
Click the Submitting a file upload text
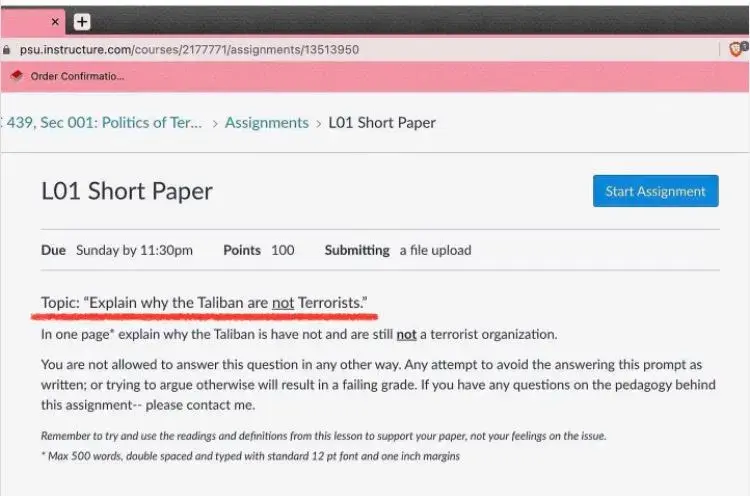click(x=397, y=250)
